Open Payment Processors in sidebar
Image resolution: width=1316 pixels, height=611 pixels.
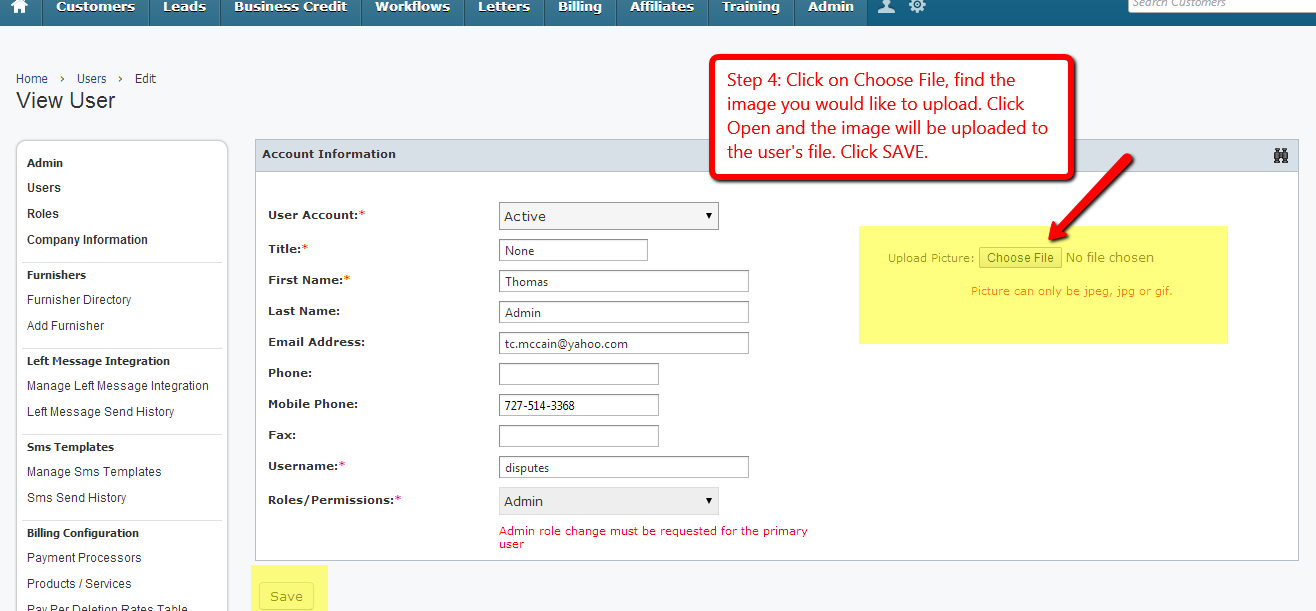tap(84, 558)
